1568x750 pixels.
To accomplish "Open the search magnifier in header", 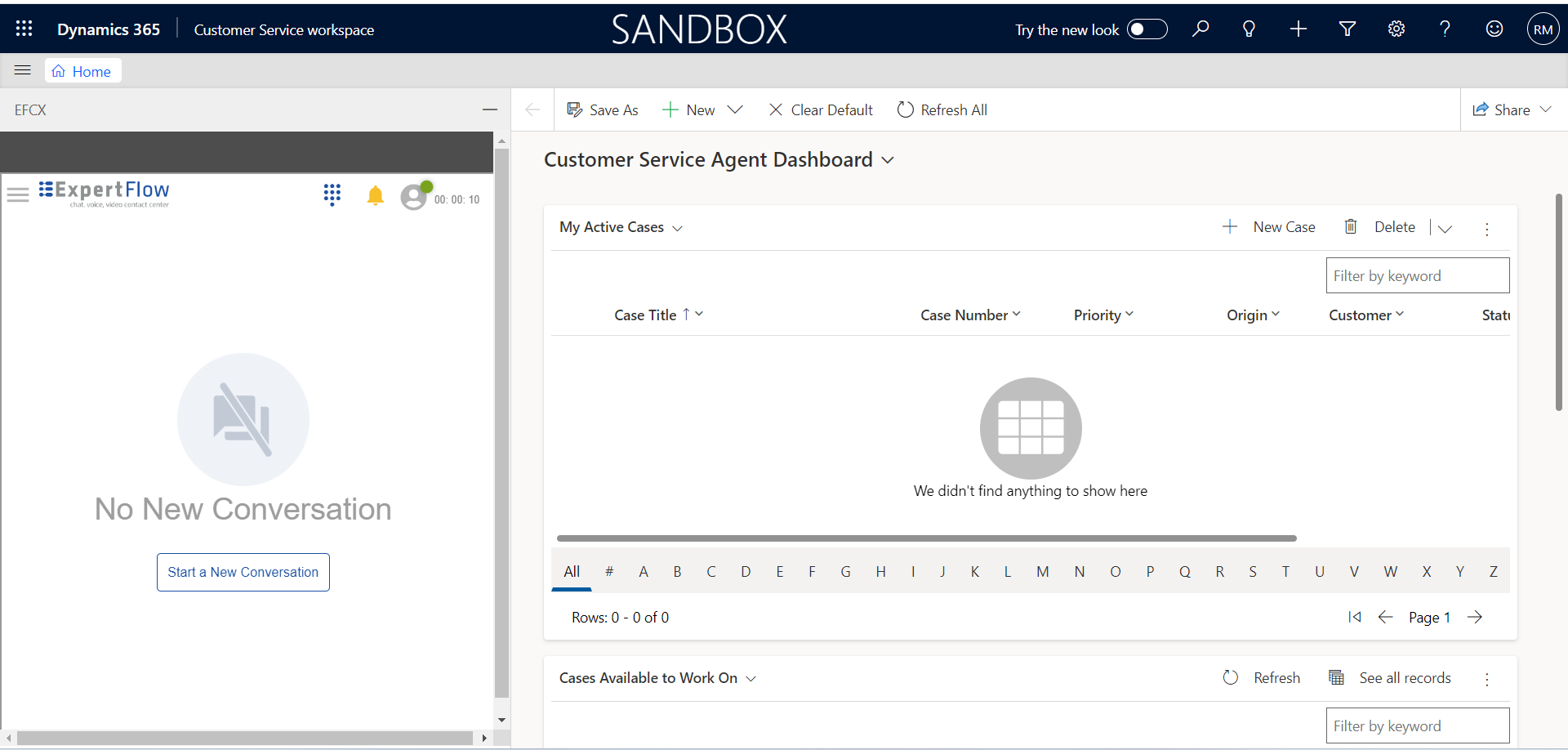I will [1200, 29].
